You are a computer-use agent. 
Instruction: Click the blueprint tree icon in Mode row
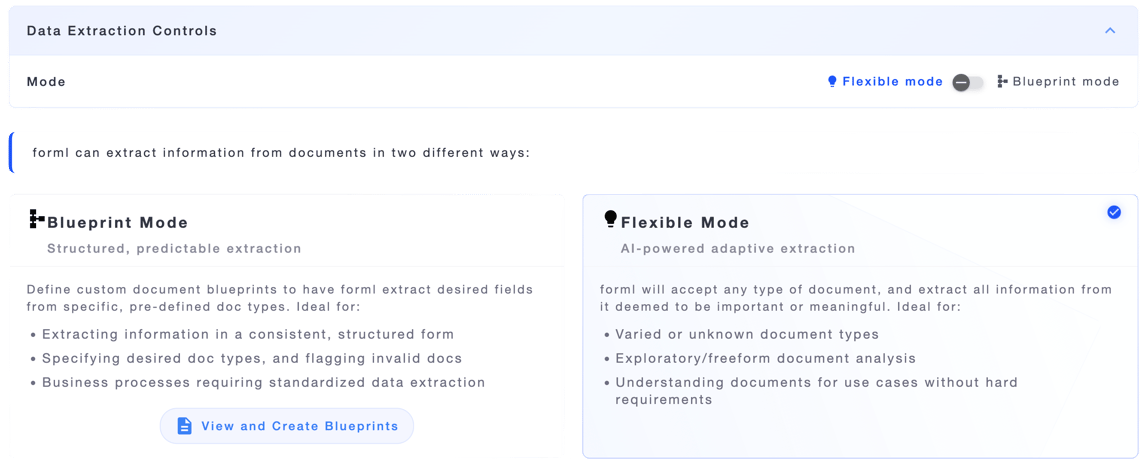tap(1003, 81)
